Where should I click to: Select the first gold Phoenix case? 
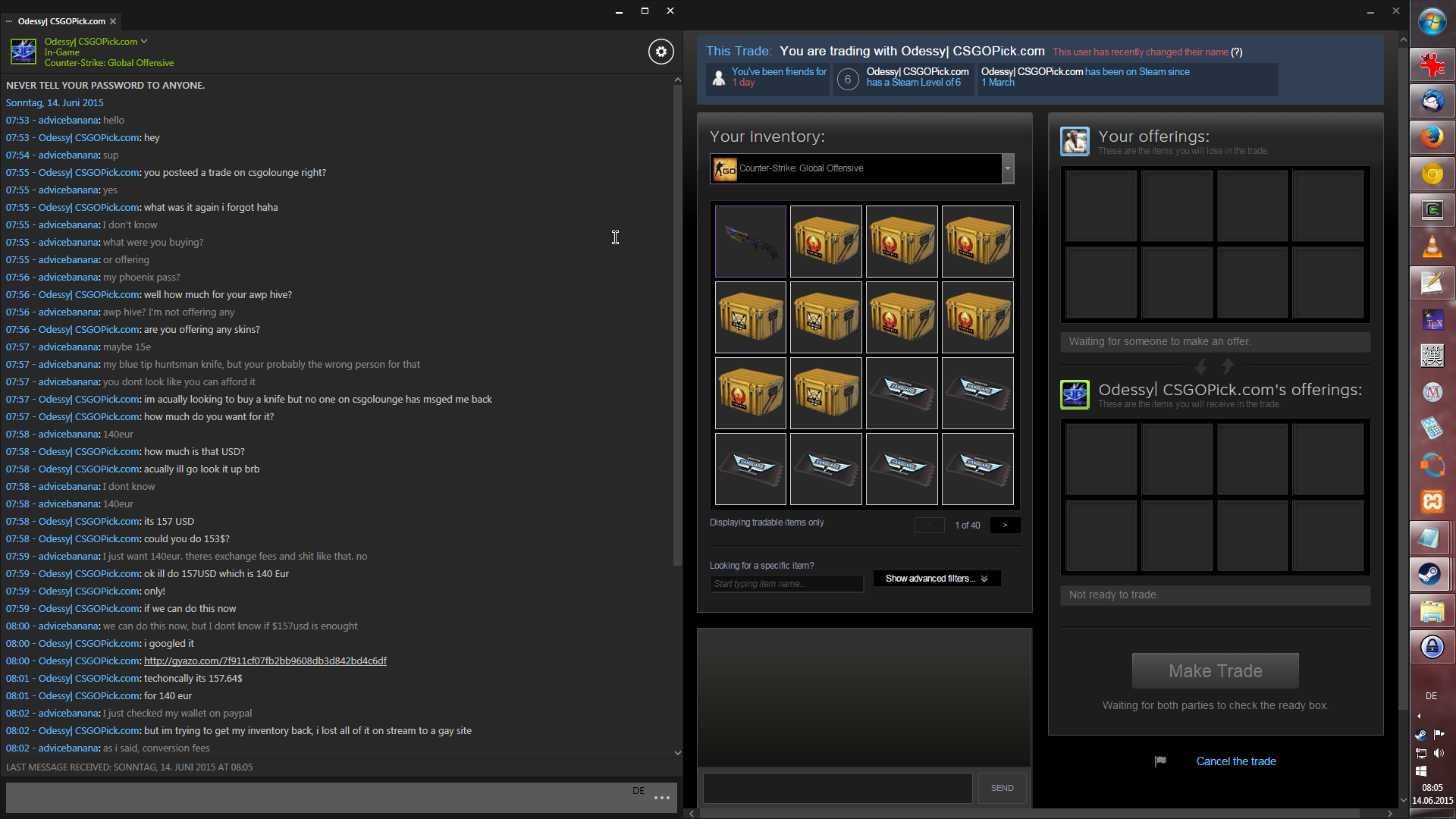[826, 241]
